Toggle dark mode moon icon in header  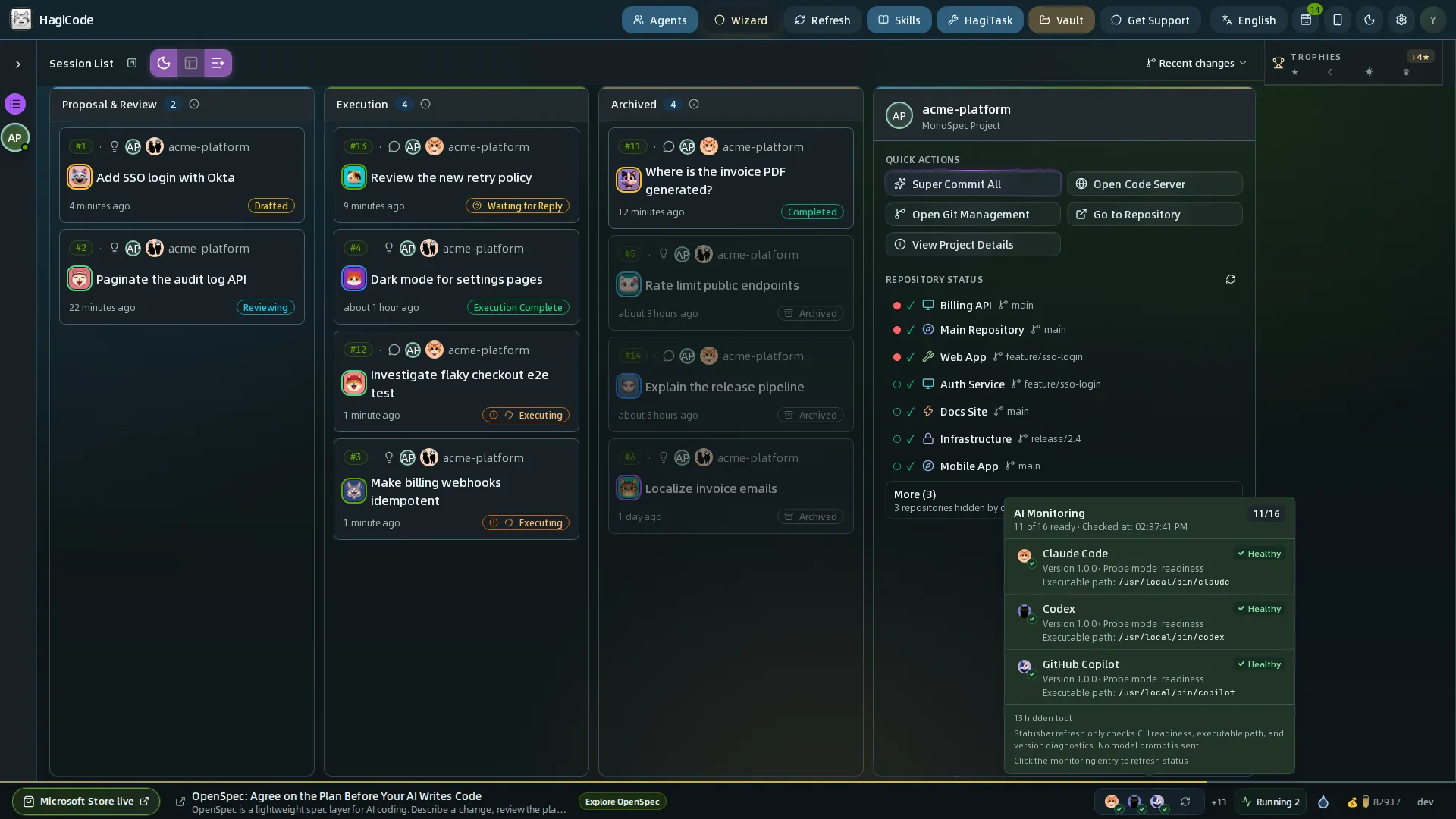click(x=1370, y=20)
